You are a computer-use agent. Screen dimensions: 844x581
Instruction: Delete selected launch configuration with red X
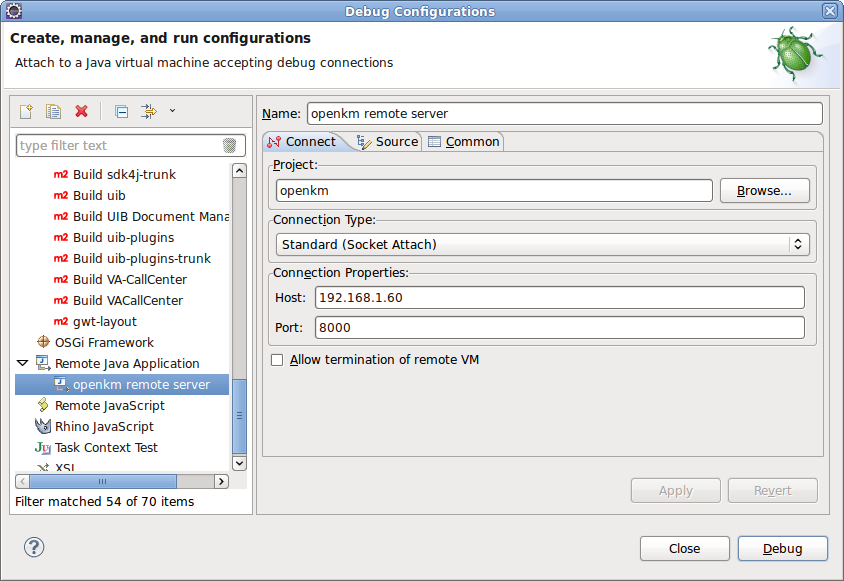(x=82, y=111)
